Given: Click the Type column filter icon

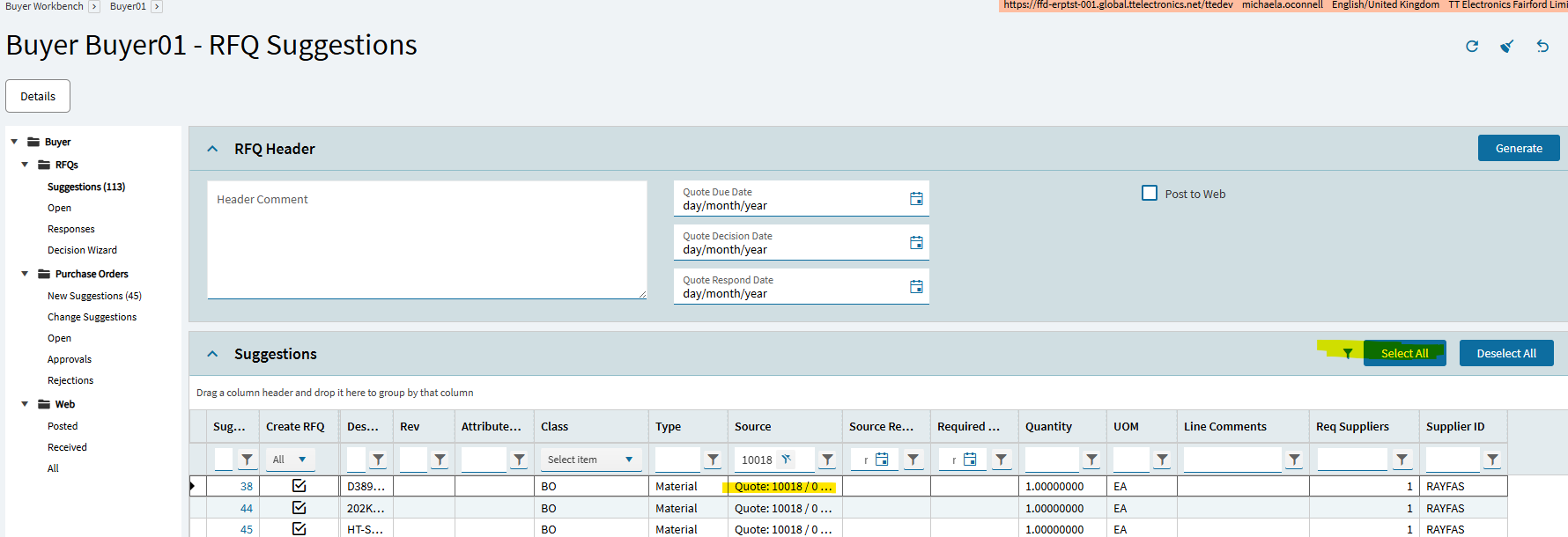Looking at the screenshot, I should (x=714, y=460).
